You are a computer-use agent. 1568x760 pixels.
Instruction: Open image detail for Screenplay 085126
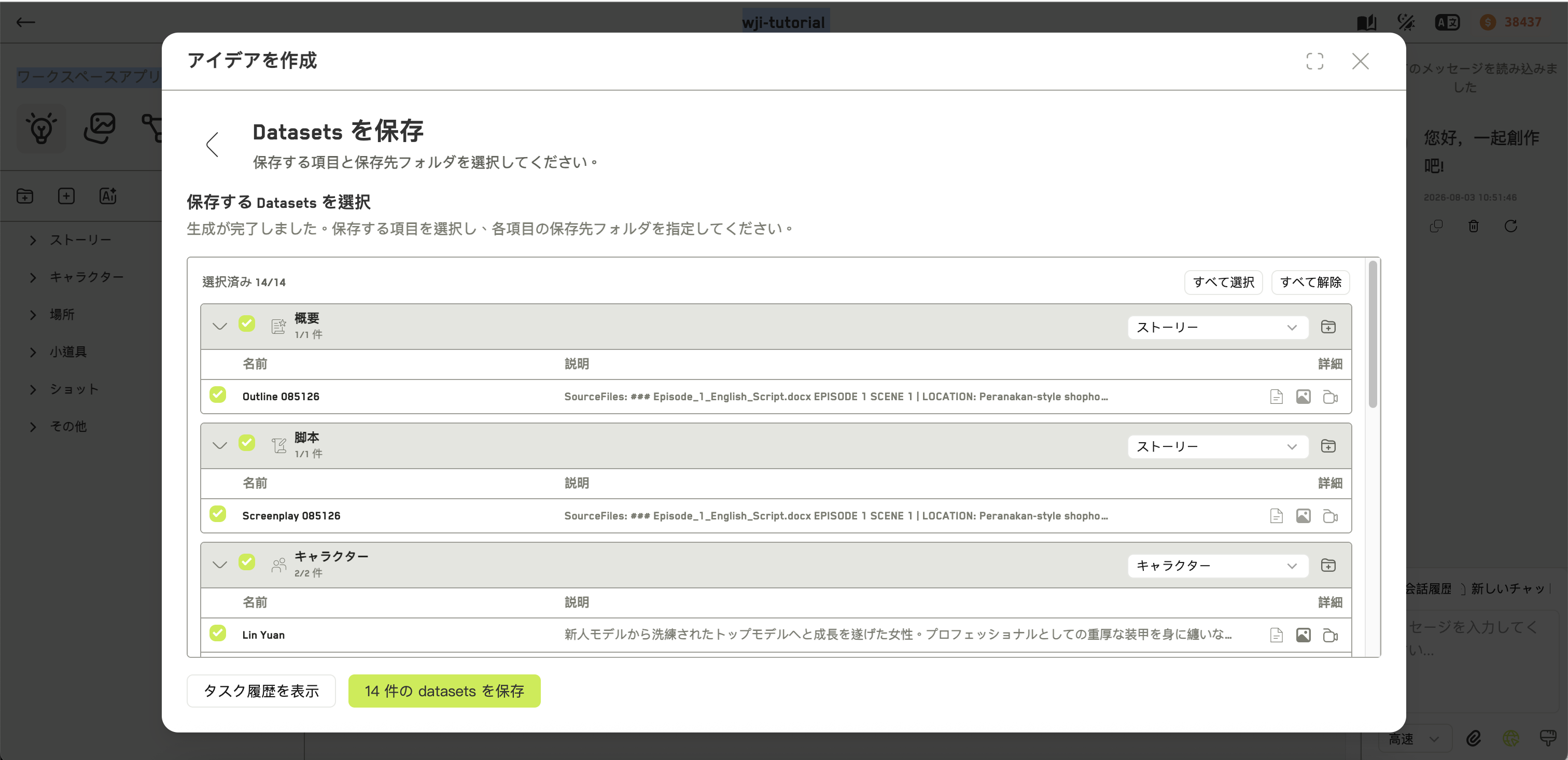click(1303, 516)
